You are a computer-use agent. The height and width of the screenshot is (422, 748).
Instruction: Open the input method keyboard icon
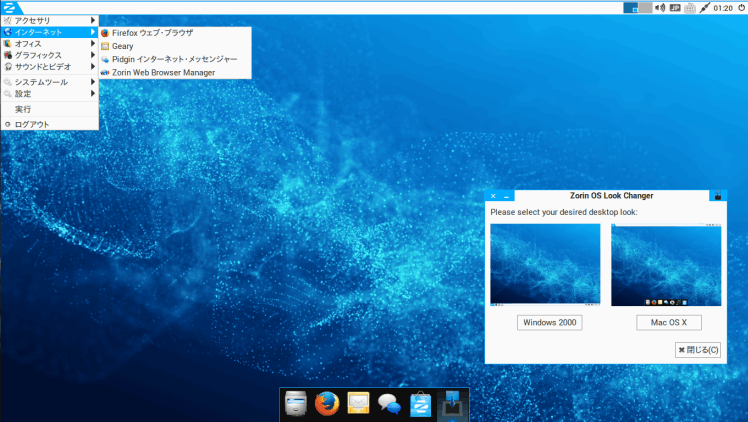point(690,8)
